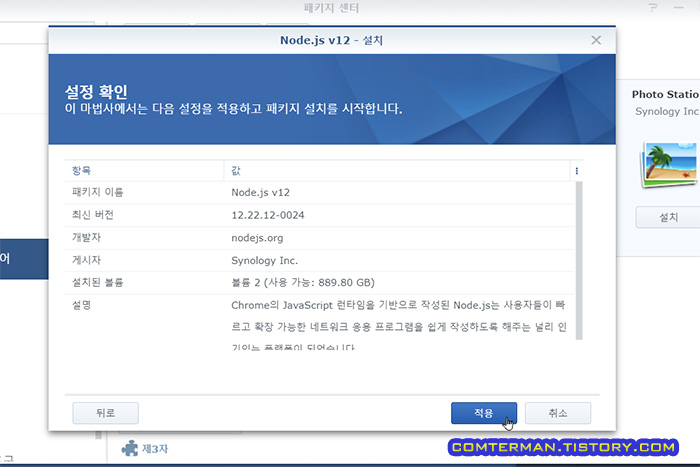
Task: Open the 제3자 section label
Action: click(155, 449)
